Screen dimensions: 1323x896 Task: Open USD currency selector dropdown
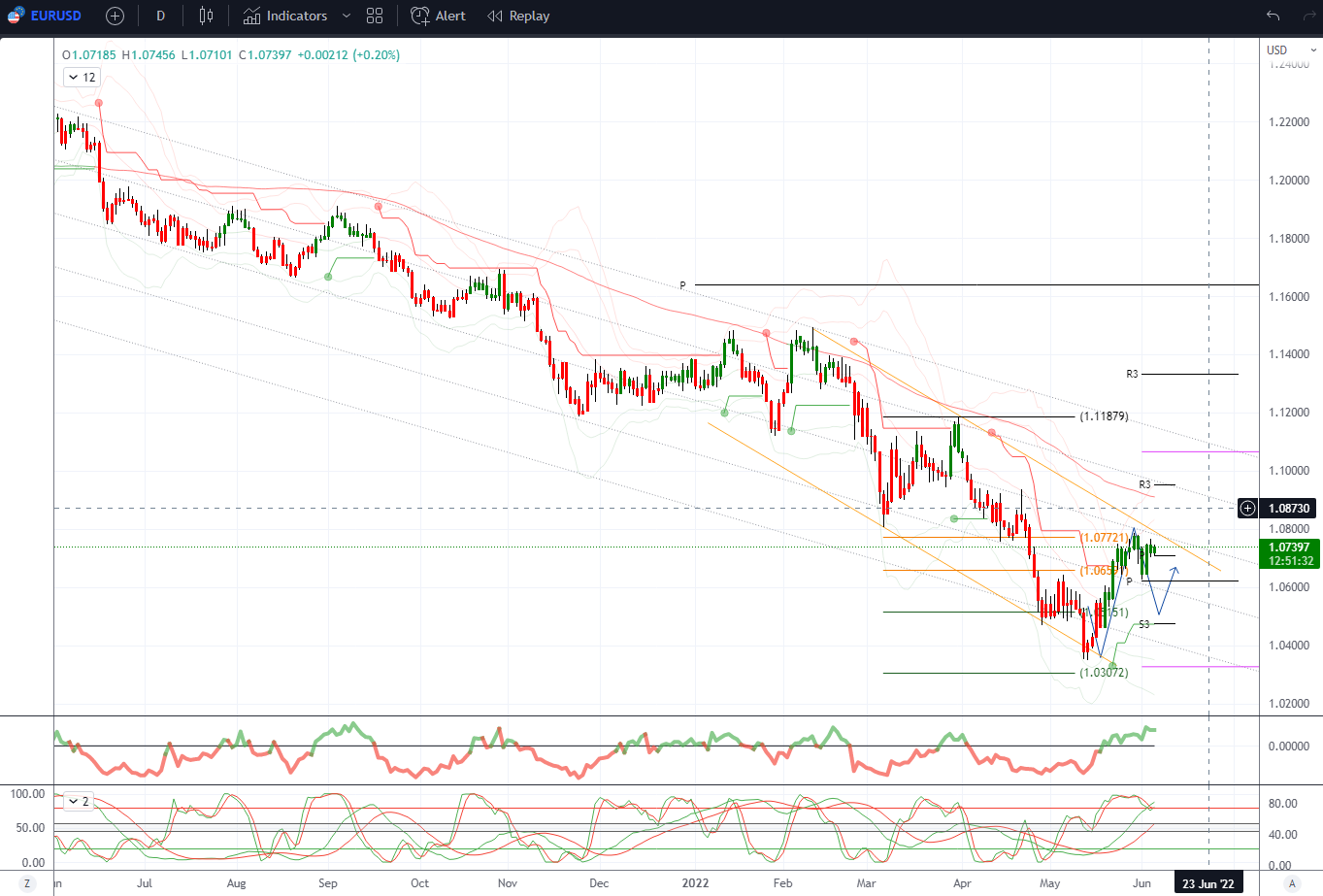pos(1291,50)
